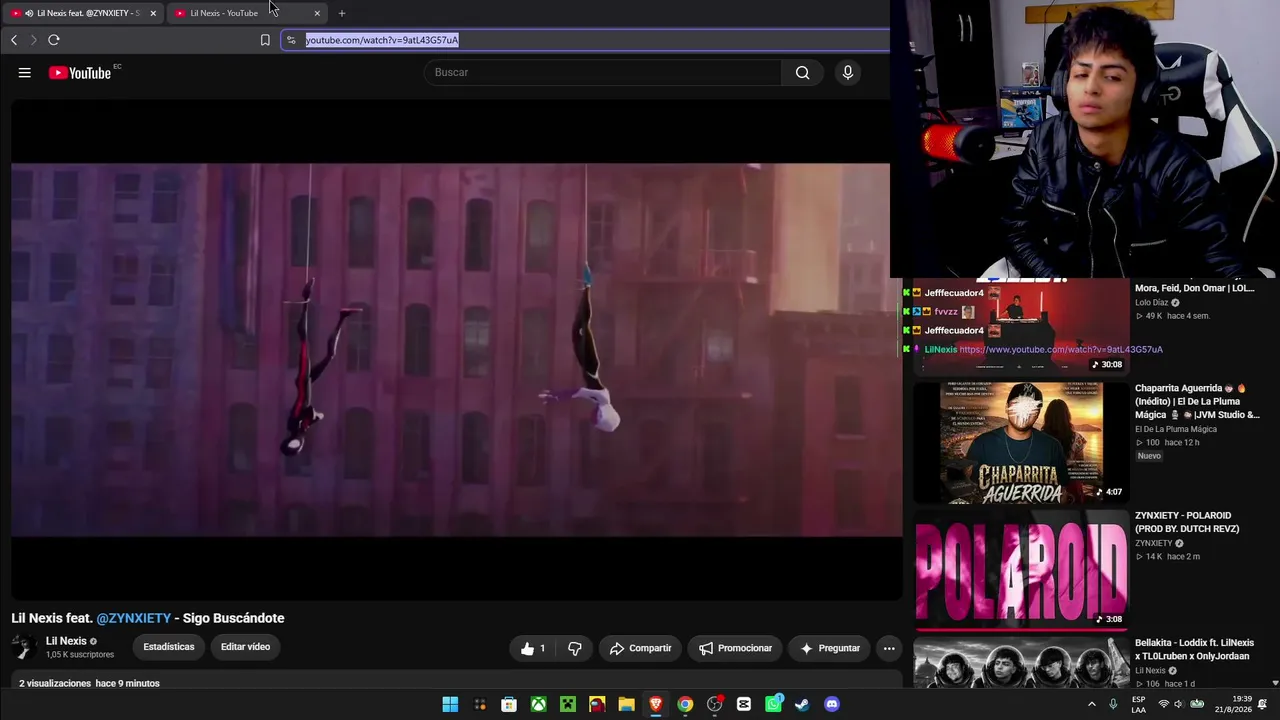Click the address bar URL
Image resolution: width=1280 pixels, height=720 pixels.
[x=382, y=40]
